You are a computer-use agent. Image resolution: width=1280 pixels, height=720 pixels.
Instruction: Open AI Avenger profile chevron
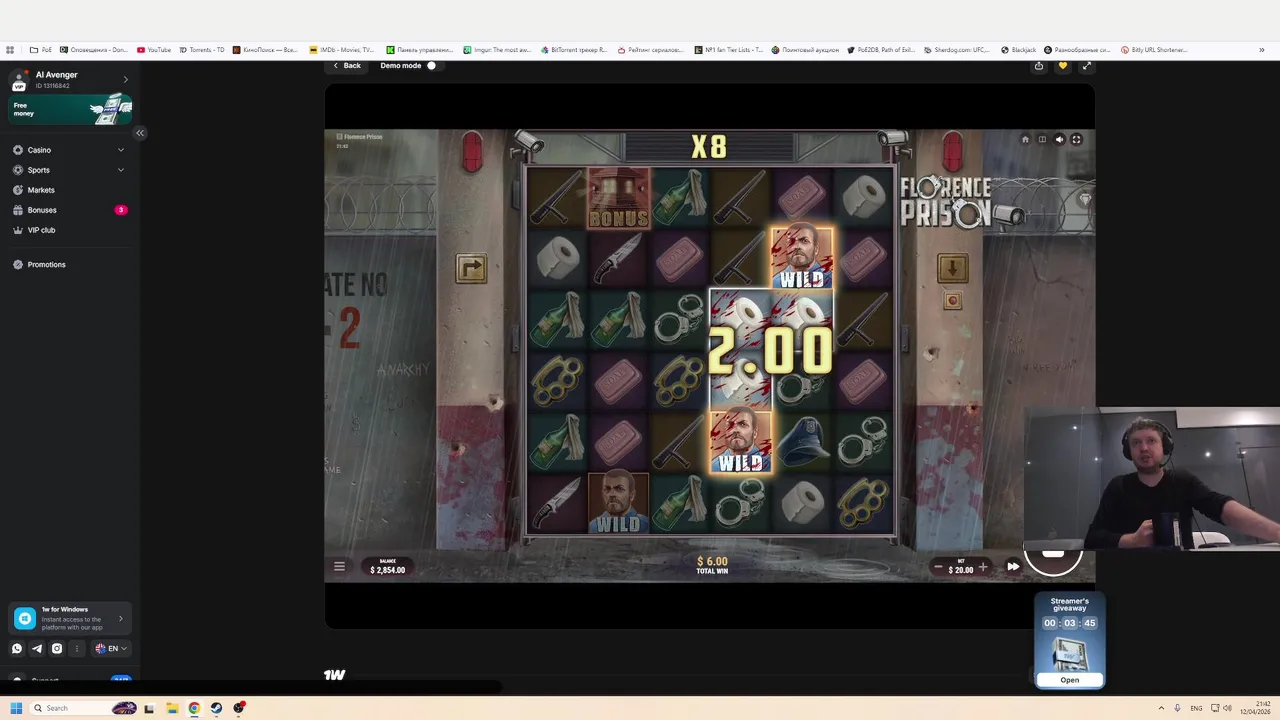click(x=125, y=79)
